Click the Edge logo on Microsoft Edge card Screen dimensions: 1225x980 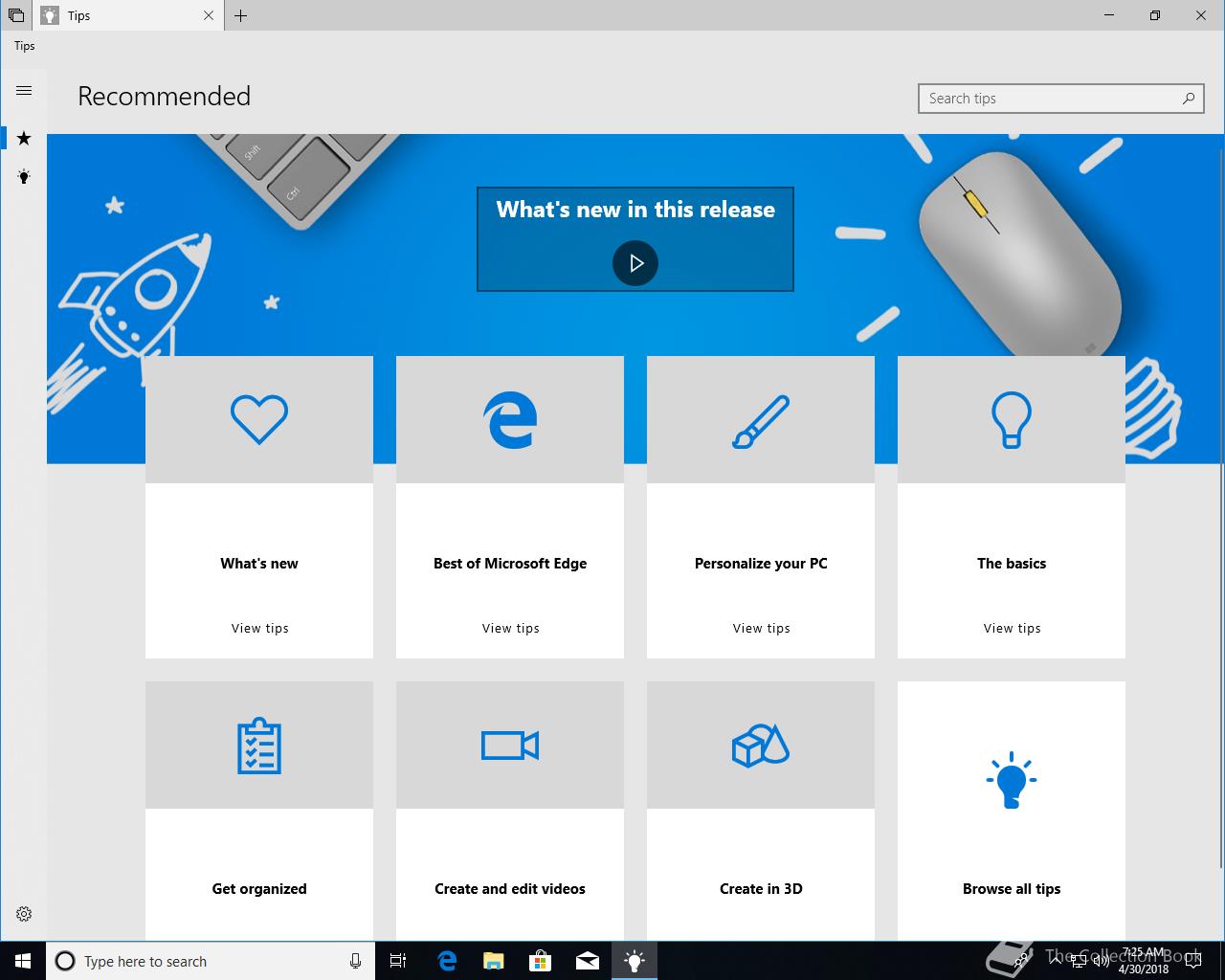[510, 419]
